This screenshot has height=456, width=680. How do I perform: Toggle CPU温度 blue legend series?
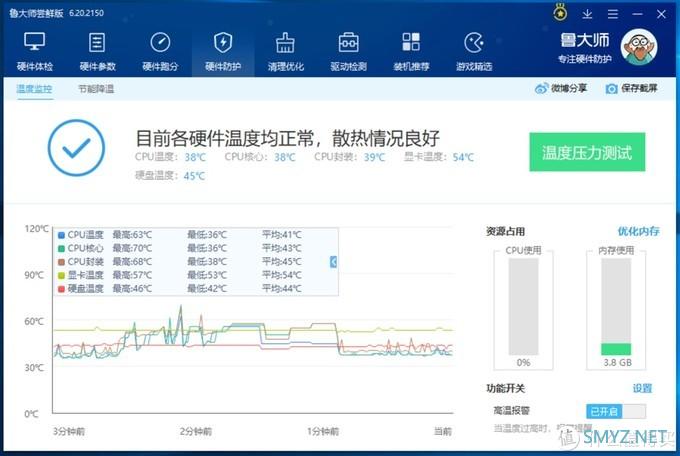(x=81, y=235)
